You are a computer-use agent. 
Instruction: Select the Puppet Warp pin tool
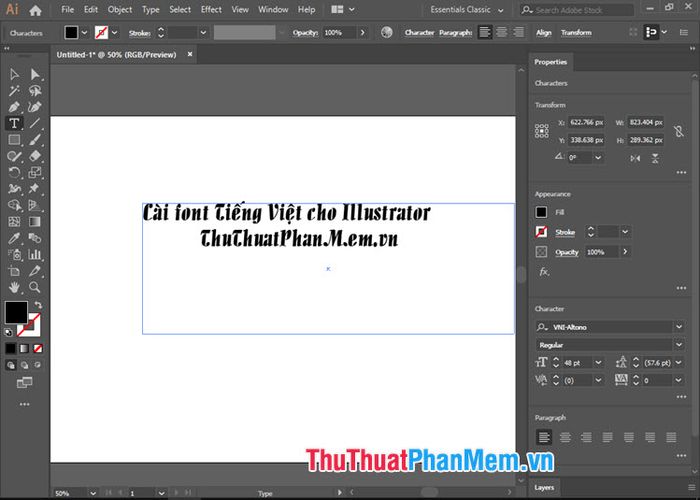pyautogui.click(x=35, y=189)
